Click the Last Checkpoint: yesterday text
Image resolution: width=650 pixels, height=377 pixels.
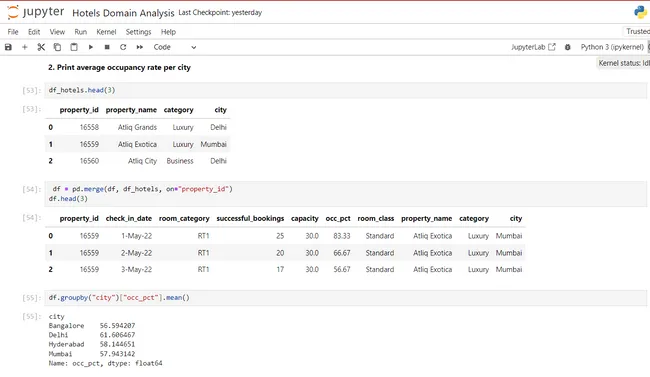(220, 12)
